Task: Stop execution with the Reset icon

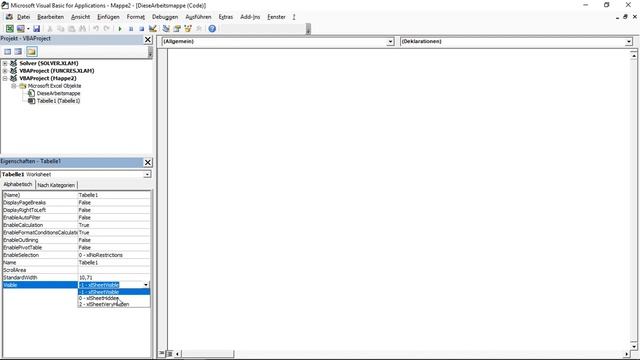Action: point(141,29)
